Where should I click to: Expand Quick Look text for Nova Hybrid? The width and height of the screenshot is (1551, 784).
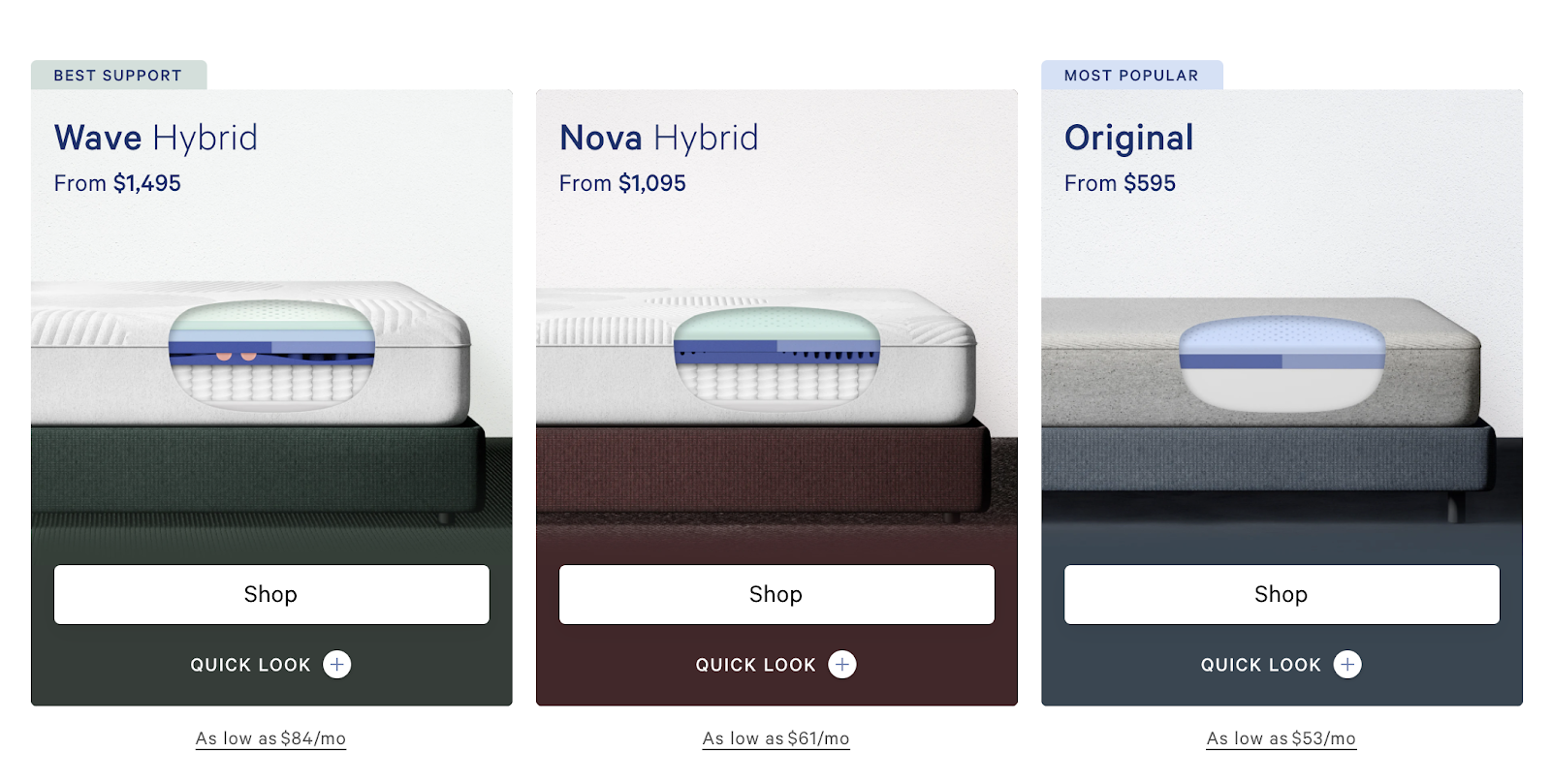pos(755,665)
